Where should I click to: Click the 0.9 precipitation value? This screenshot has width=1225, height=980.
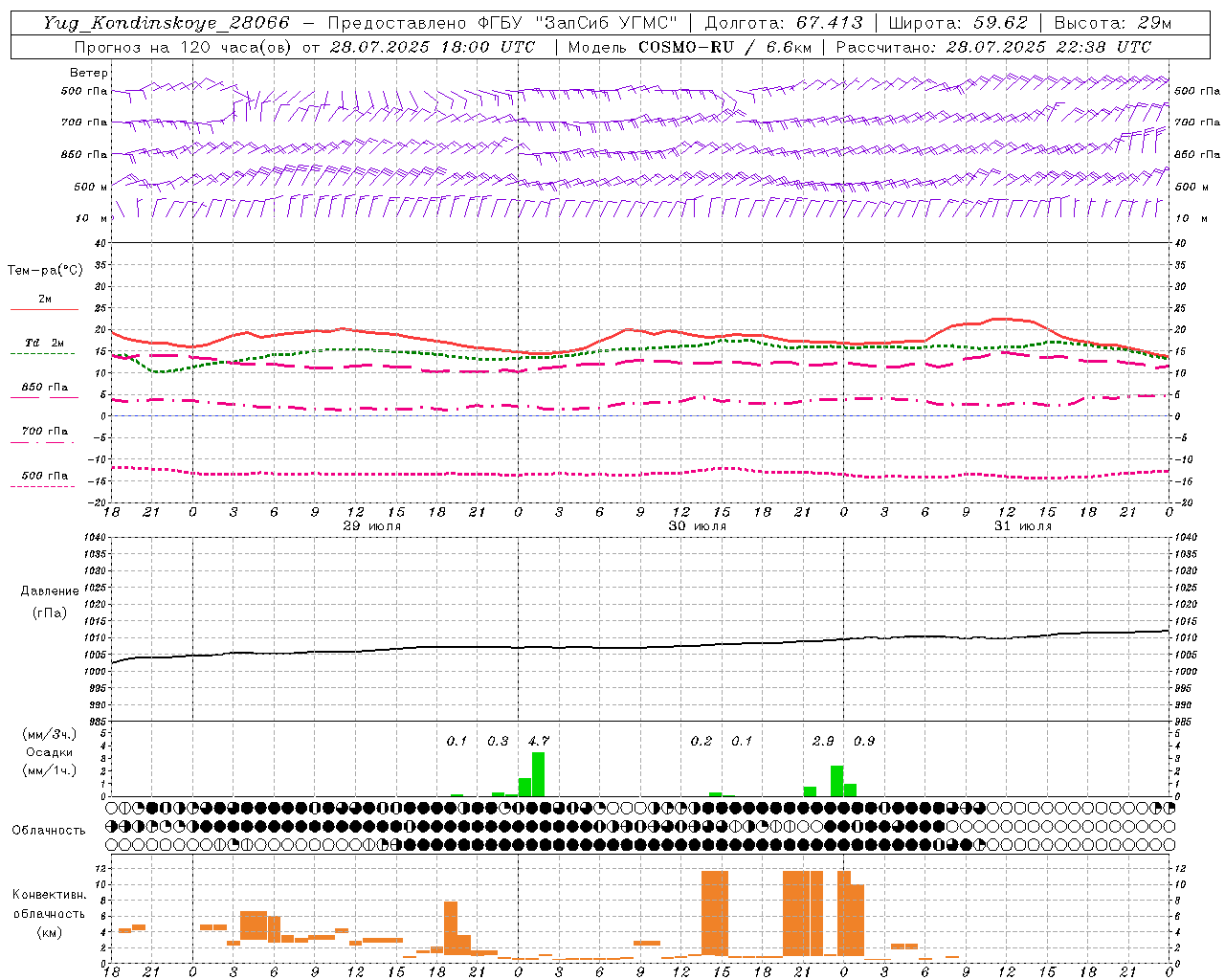[x=864, y=741]
